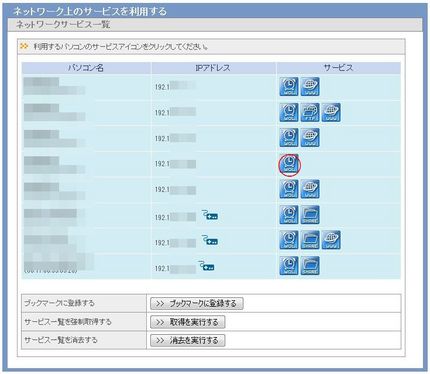Click the パソコン名 column header
This screenshot has height=374, width=430.
coord(86,68)
